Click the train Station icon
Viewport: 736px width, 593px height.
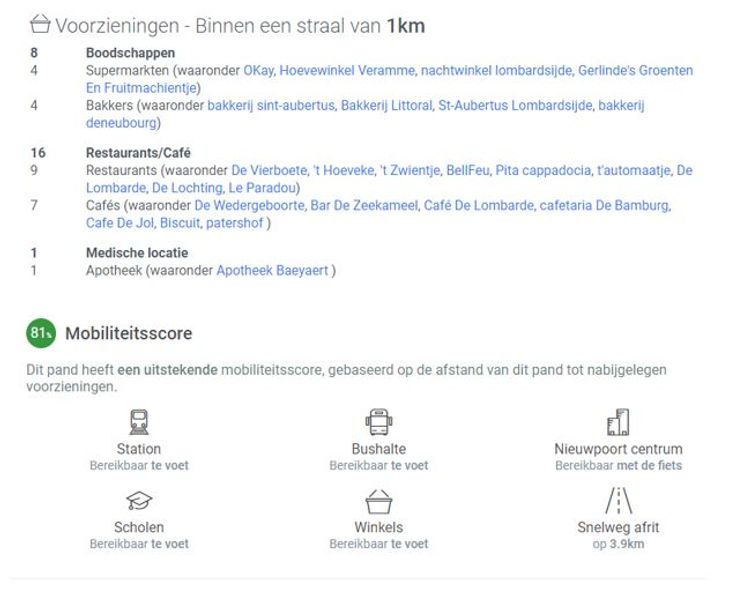139,422
